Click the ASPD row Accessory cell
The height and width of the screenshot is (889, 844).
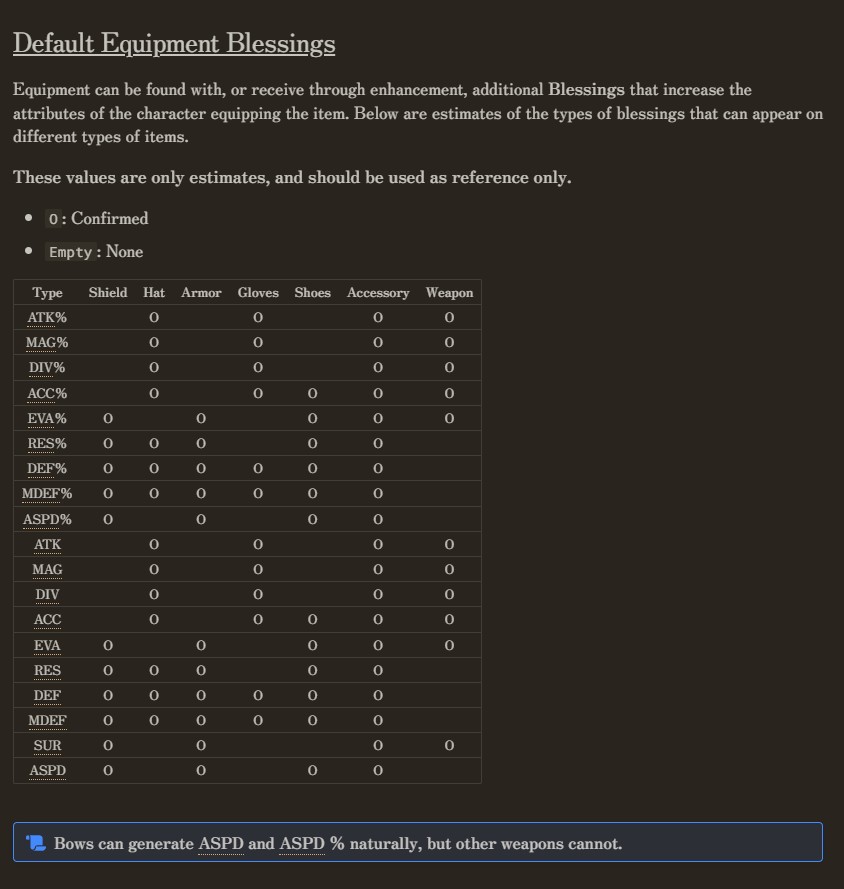378,771
